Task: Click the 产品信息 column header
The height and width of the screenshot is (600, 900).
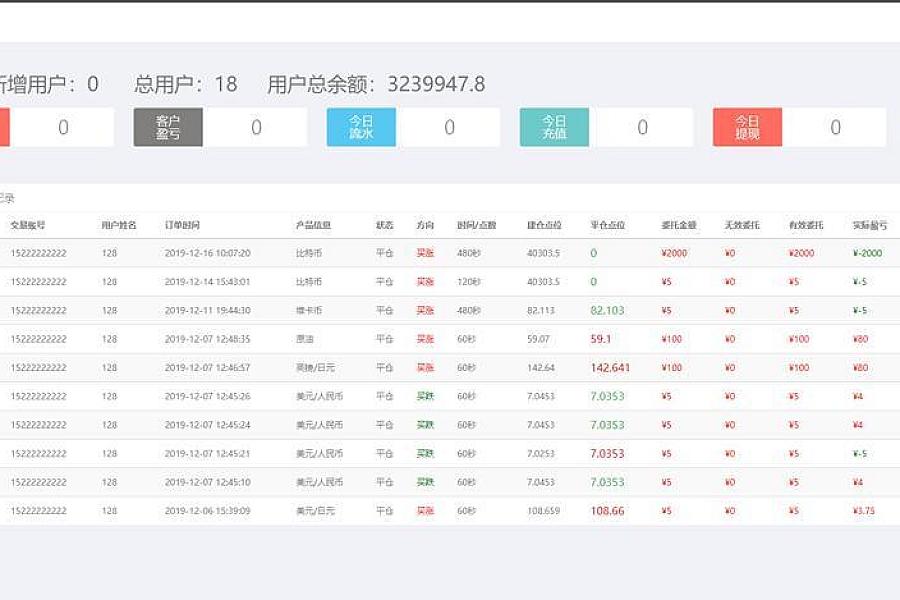Action: [313, 225]
